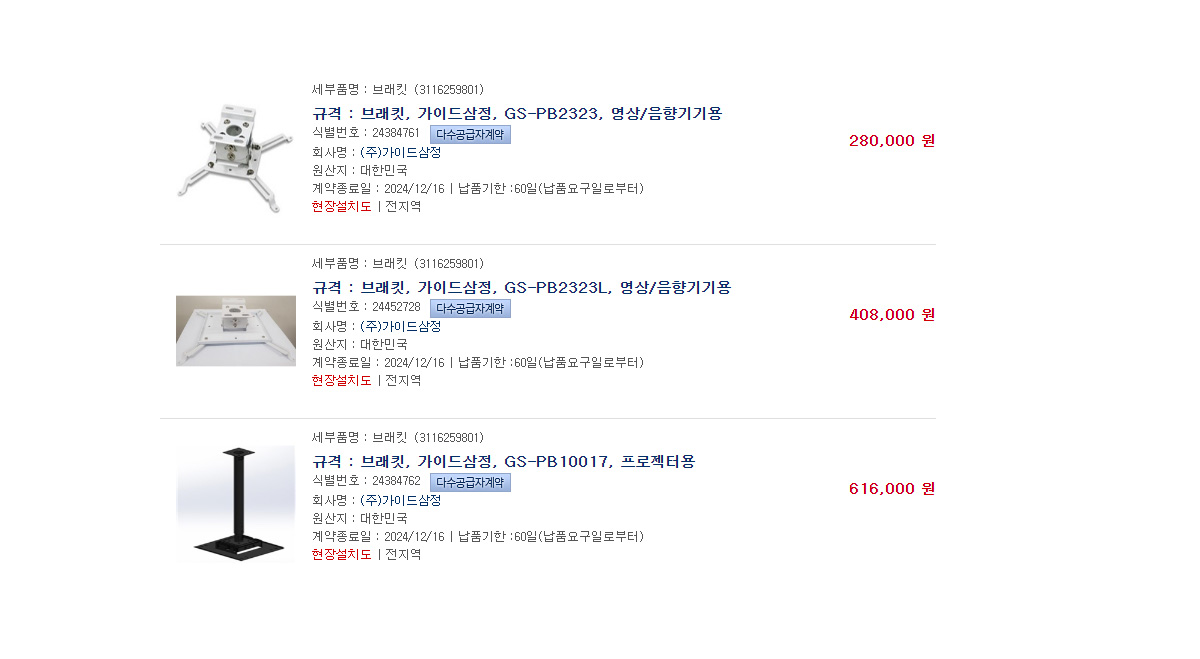Viewport: 1200px width, 659px height.
Task: Select the 616,000 원 price
Action: click(891, 488)
